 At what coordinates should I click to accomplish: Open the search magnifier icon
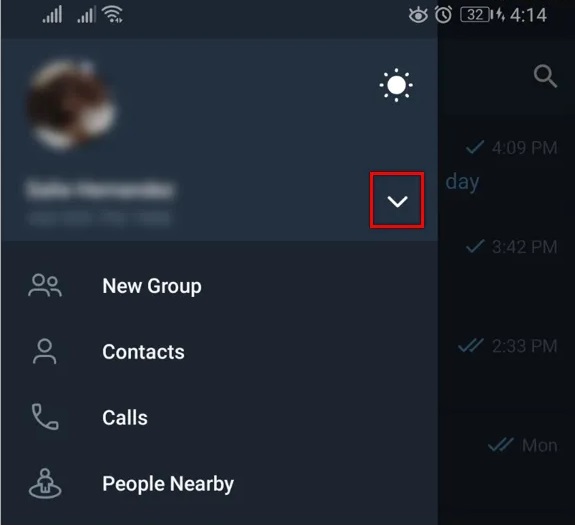click(x=545, y=76)
